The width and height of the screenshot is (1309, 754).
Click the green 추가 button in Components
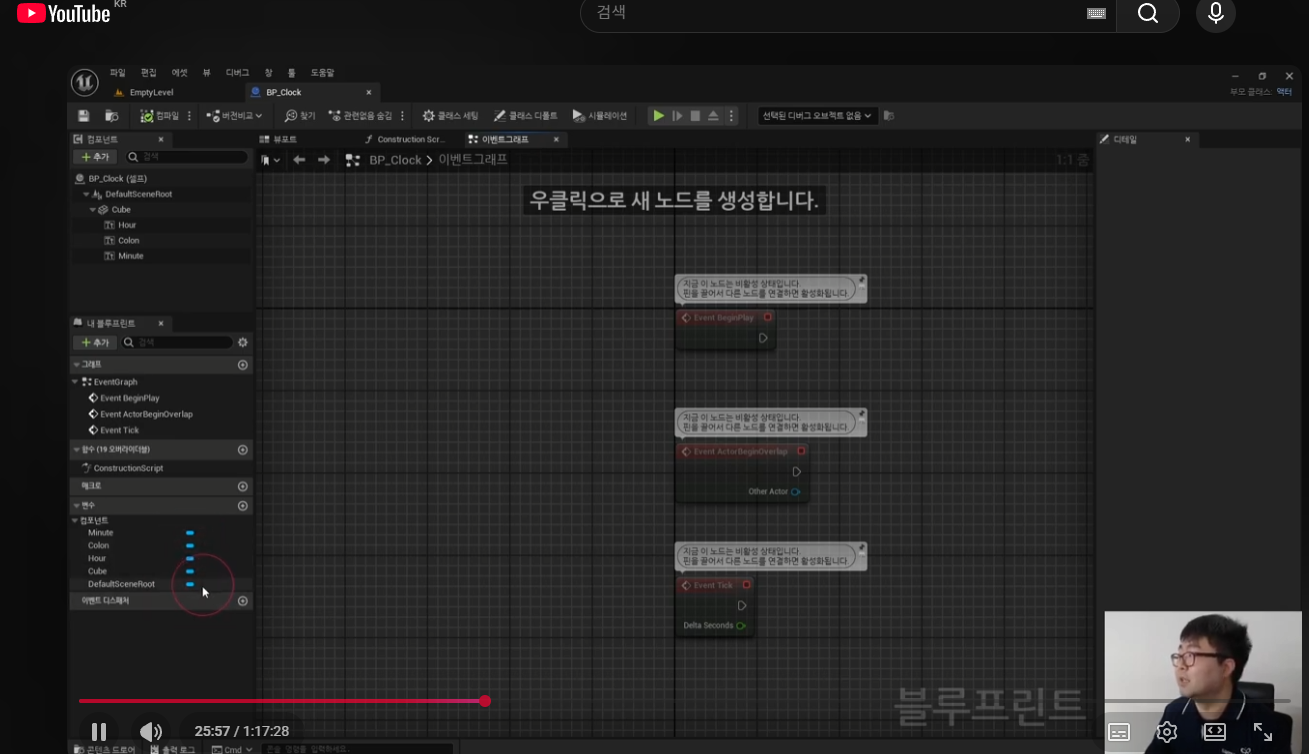tap(96, 157)
